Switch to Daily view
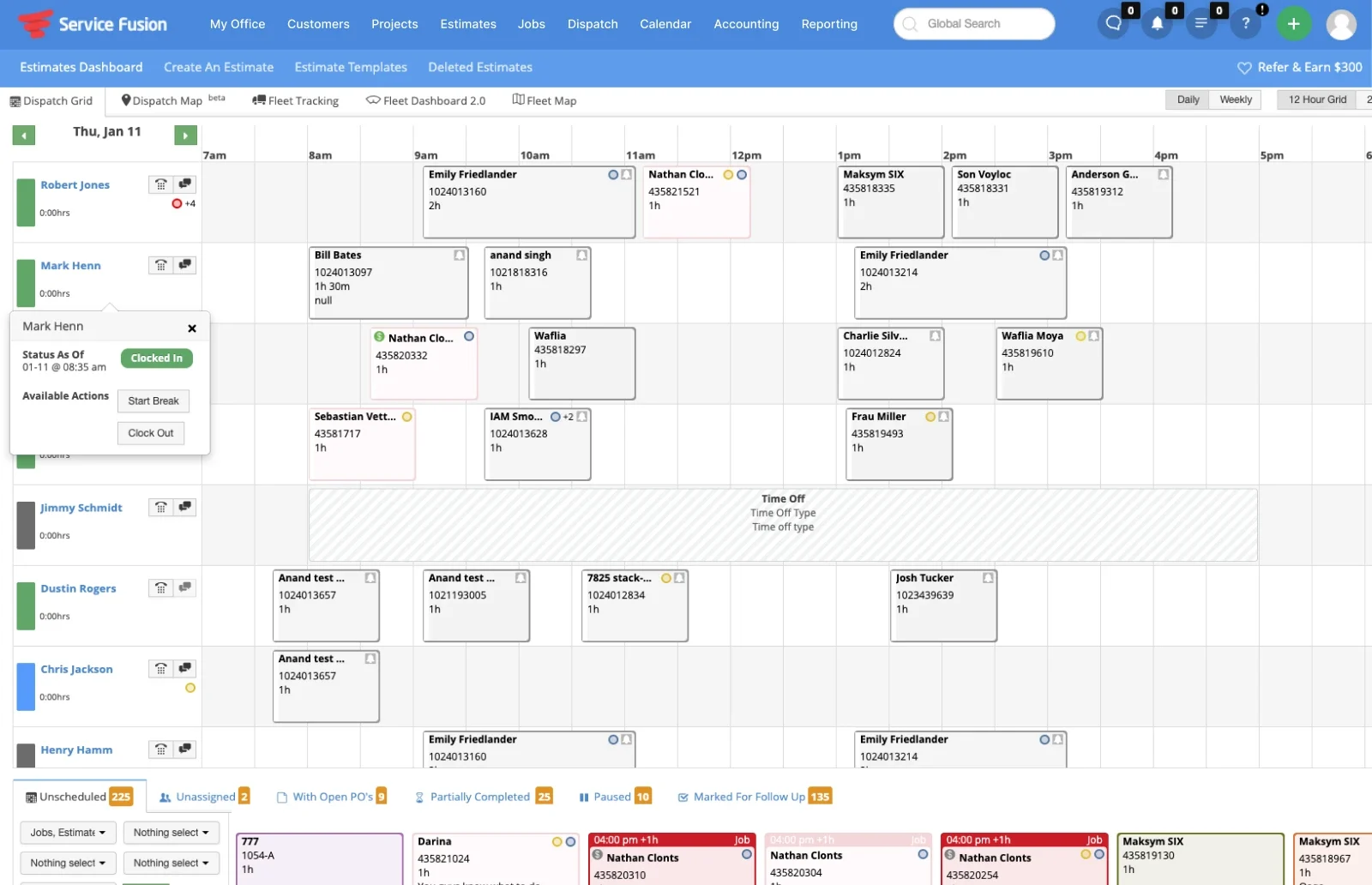 (1188, 99)
